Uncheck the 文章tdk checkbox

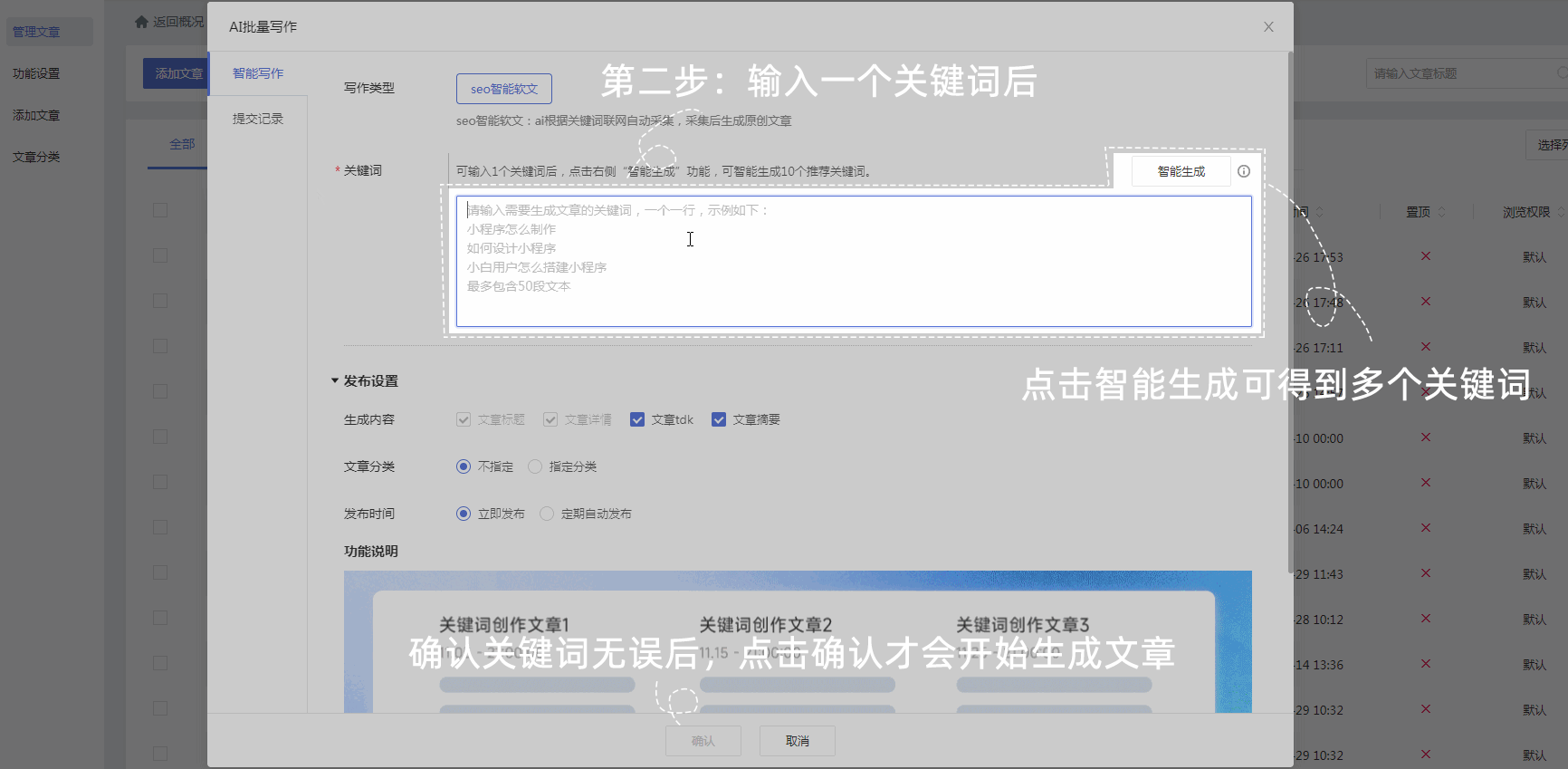tap(637, 419)
